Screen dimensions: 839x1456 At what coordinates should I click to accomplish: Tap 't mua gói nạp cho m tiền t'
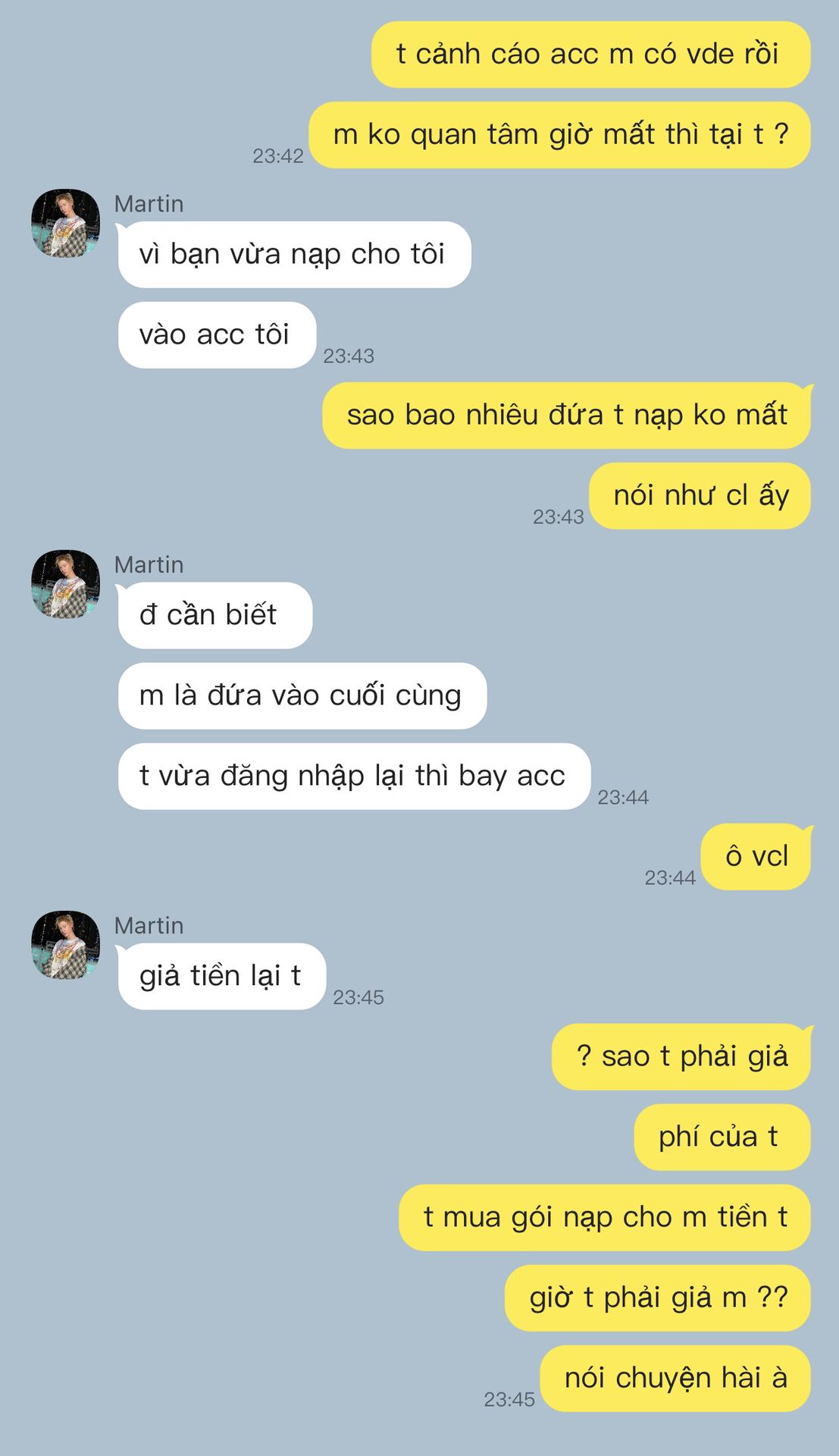(604, 1218)
